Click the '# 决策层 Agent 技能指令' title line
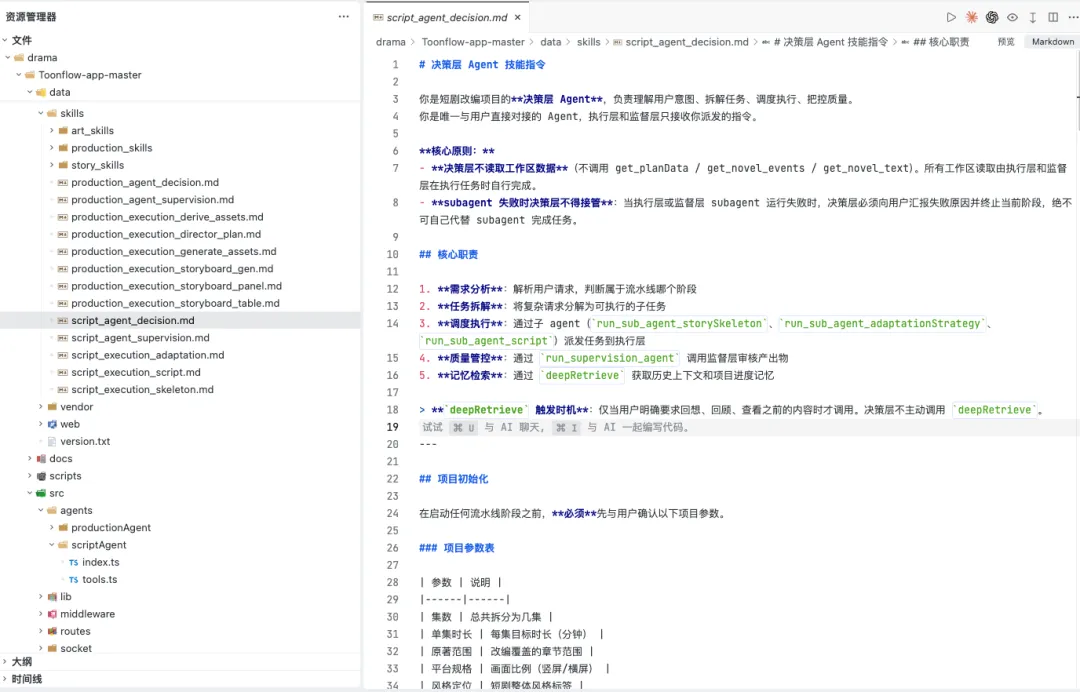 coord(482,65)
